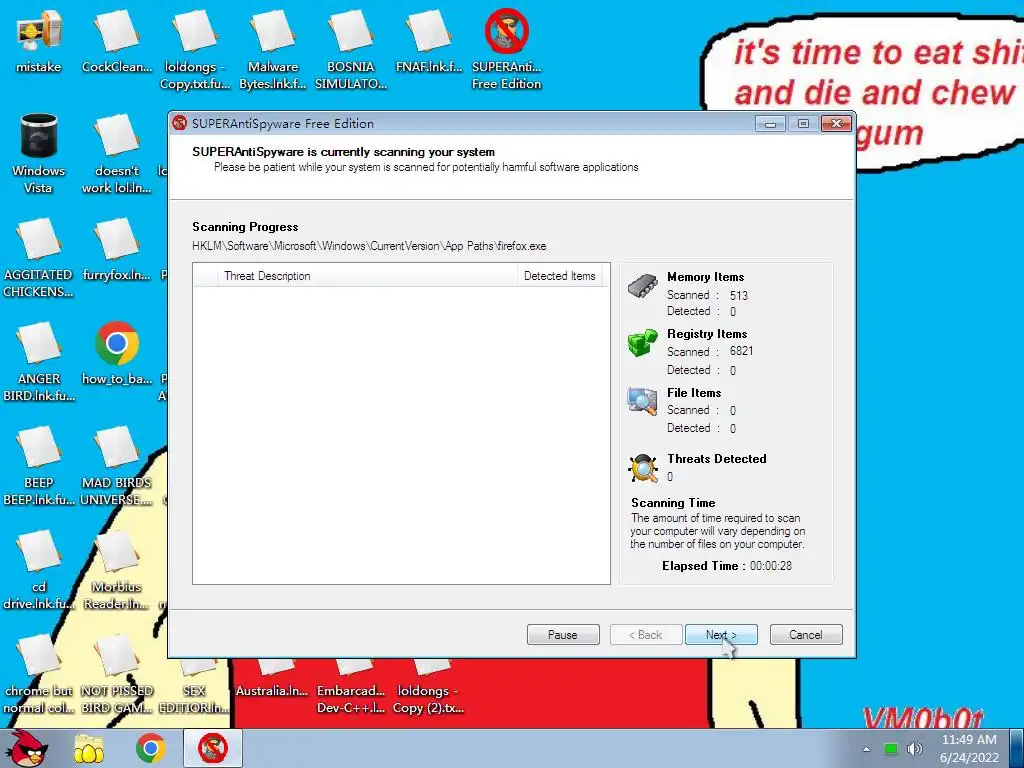Open the Windows Vista recycle bin icon
This screenshot has width=1024, height=768.
pos(39,154)
